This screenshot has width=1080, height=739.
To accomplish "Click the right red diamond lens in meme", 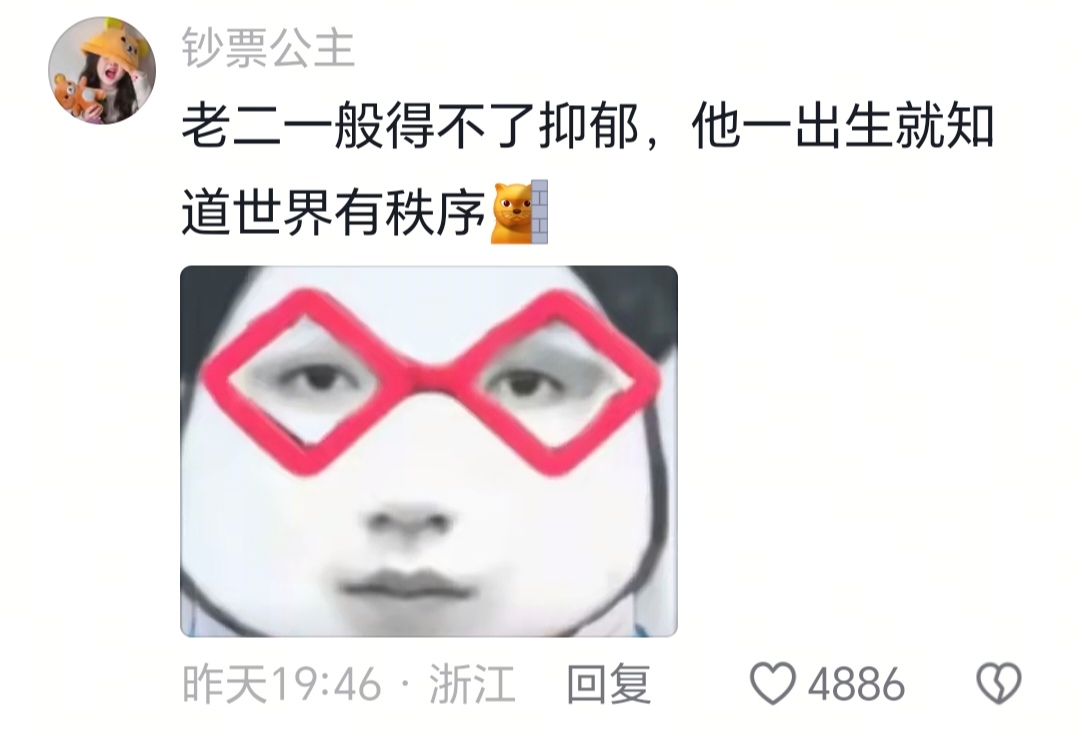I will click(557, 383).
